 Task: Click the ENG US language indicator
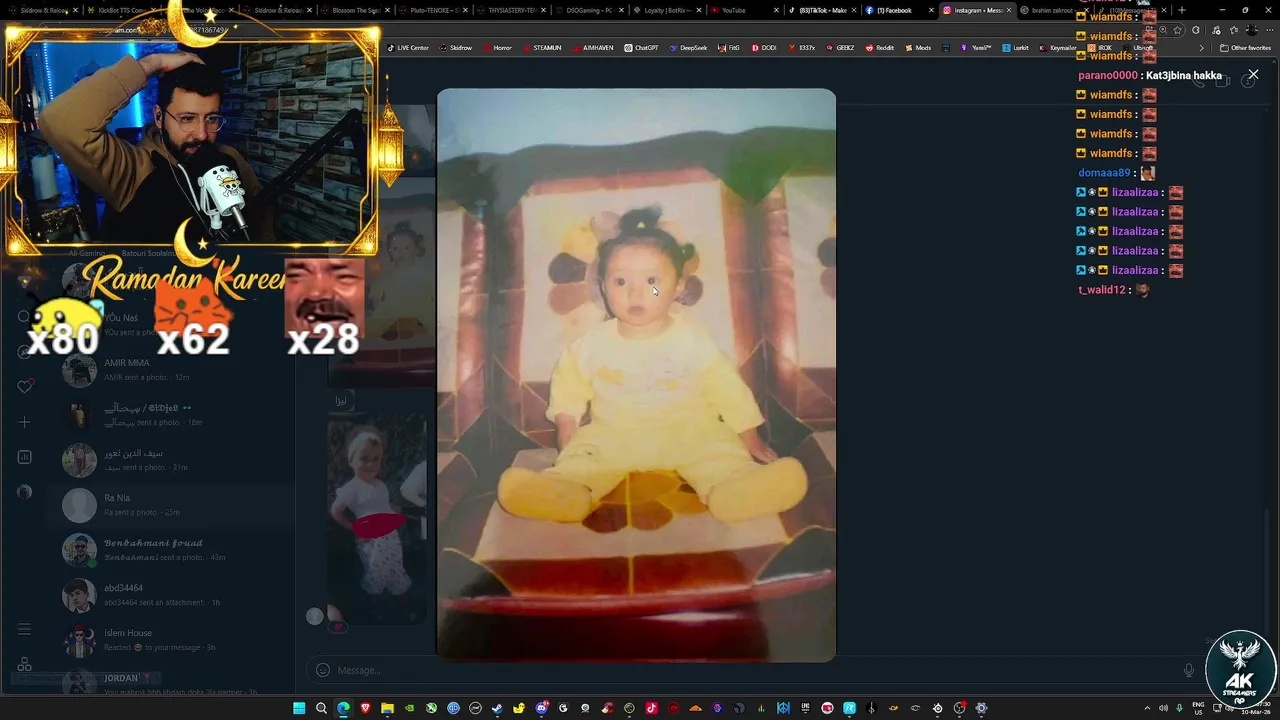[1198, 708]
